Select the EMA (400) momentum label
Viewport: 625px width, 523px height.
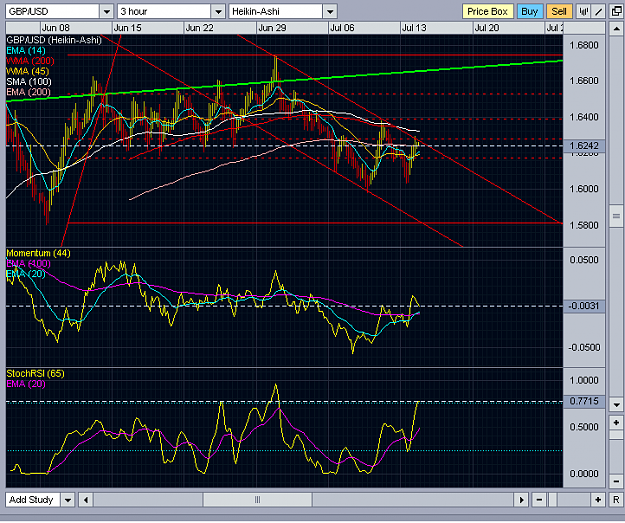[x=28, y=263]
